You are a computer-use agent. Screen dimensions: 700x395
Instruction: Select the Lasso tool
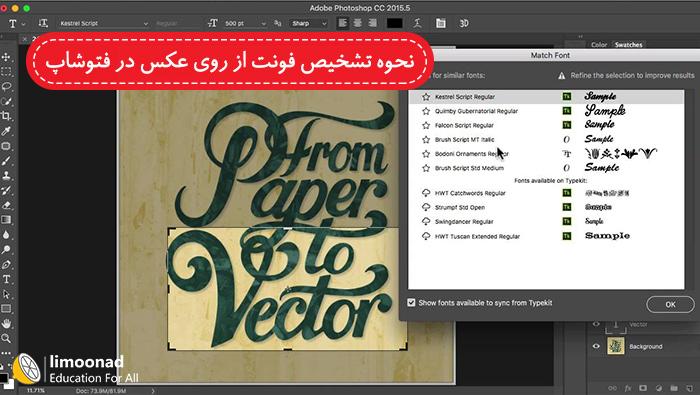(x=6, y=87)
